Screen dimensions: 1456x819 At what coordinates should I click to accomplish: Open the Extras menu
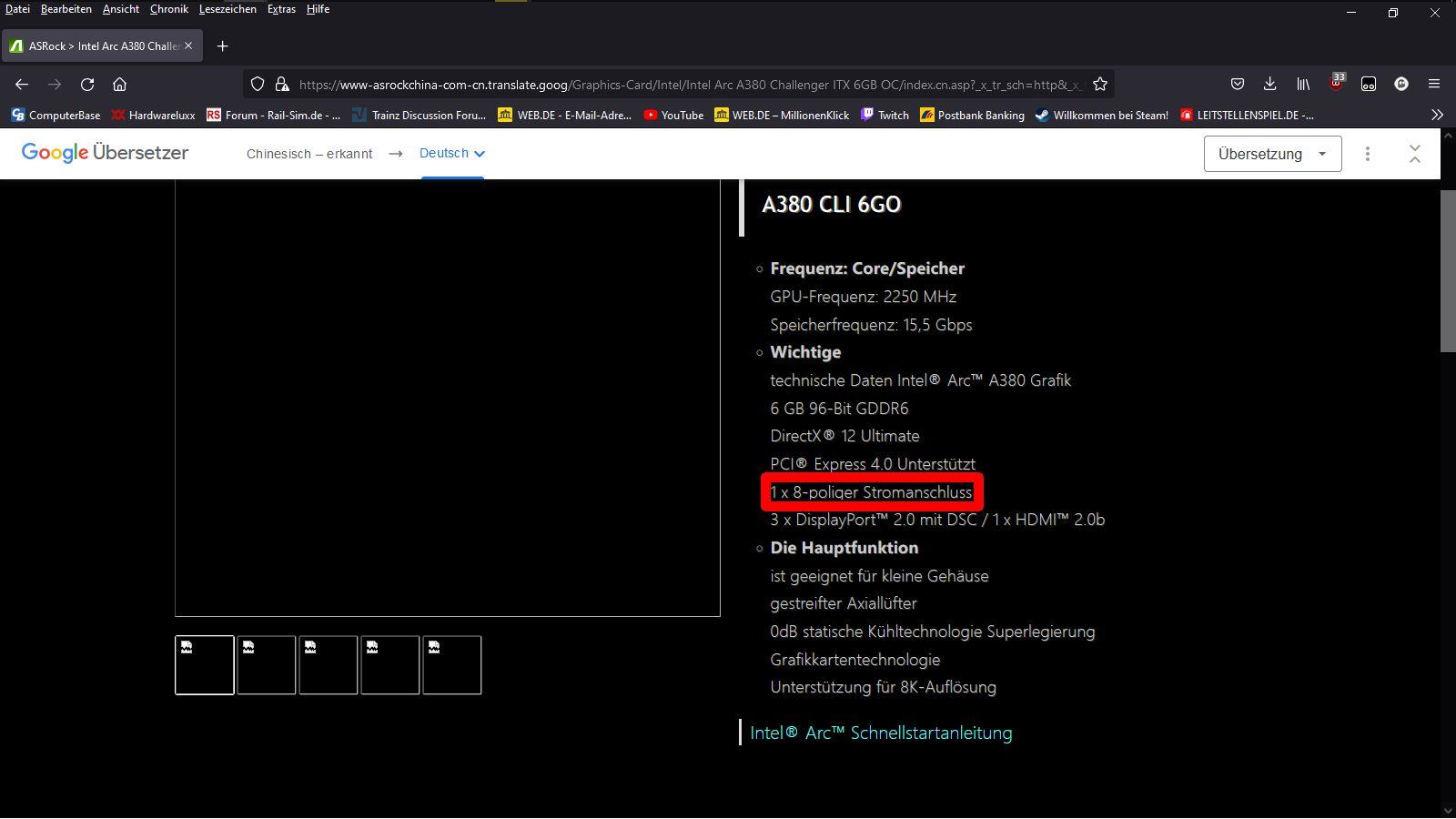pyautogui.click(x=281, y=9)
